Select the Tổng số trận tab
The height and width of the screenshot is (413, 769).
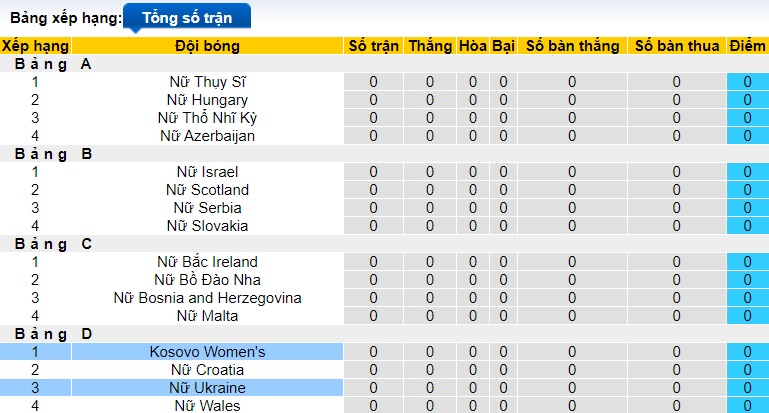187,17
